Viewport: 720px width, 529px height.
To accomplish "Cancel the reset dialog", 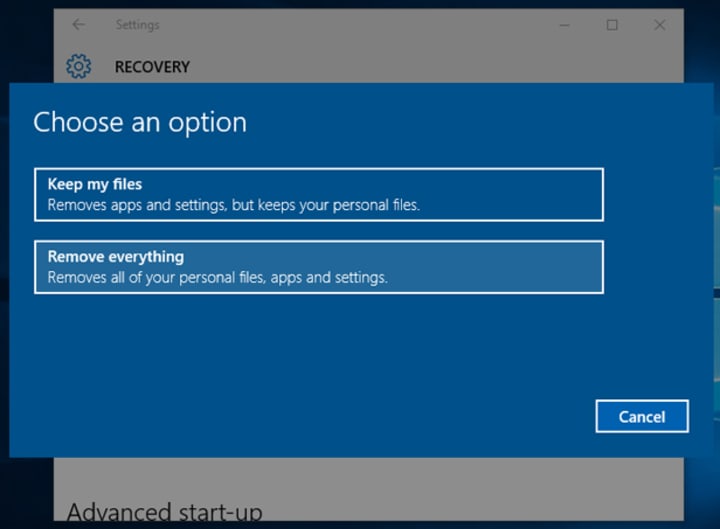I will 642,416.
